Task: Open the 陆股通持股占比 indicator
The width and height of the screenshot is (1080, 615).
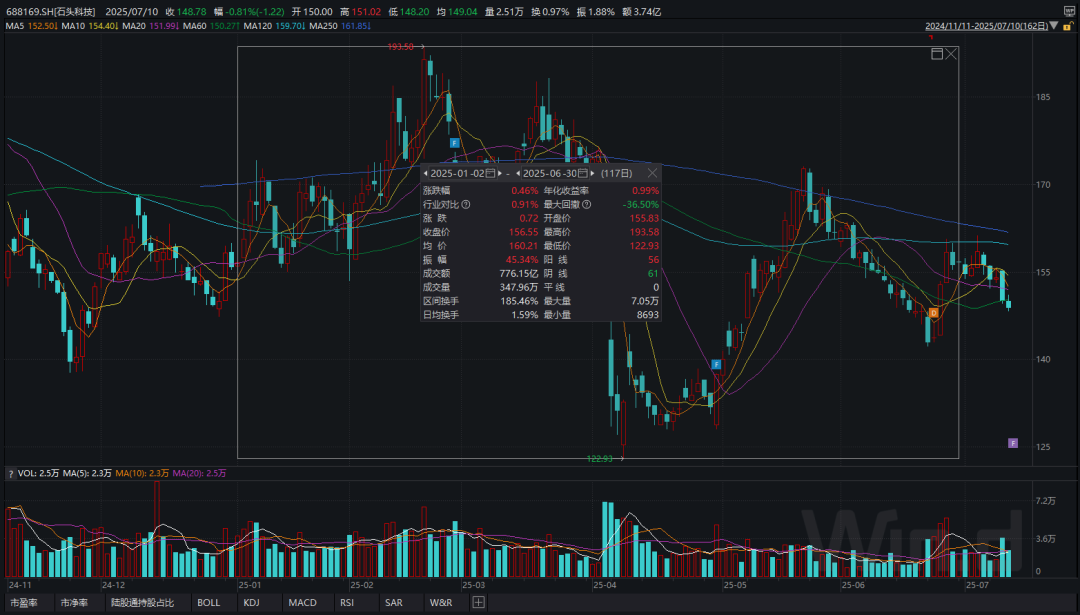Action: [x=142, y=603]
